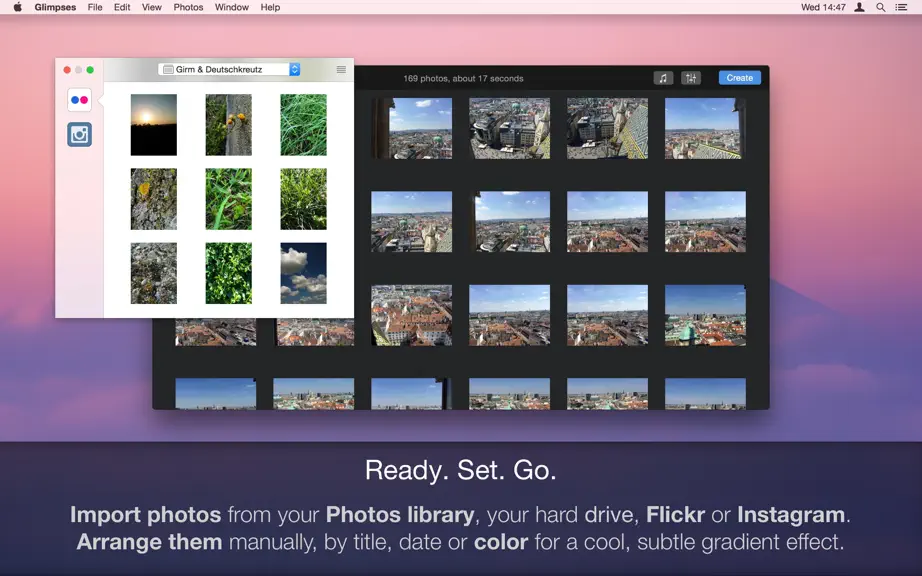
Task: Select the Instagram source icon
Action: point(79,135)
